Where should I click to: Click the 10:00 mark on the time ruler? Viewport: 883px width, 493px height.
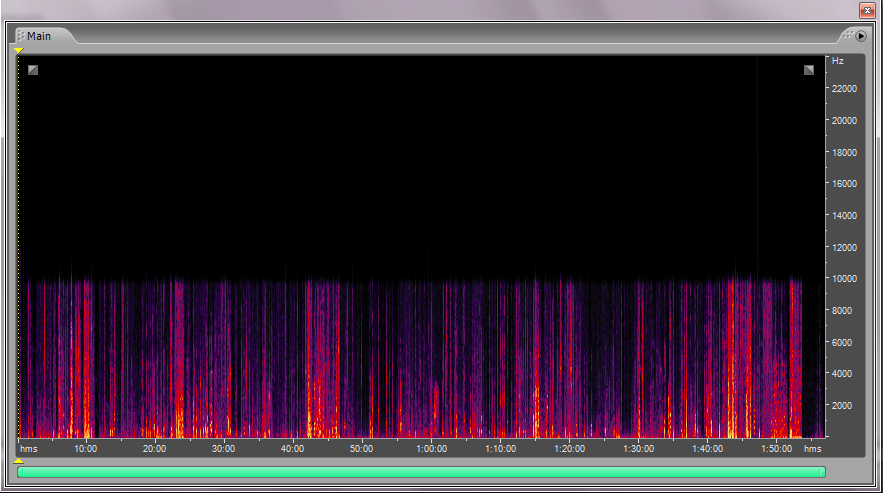[85, 449]
